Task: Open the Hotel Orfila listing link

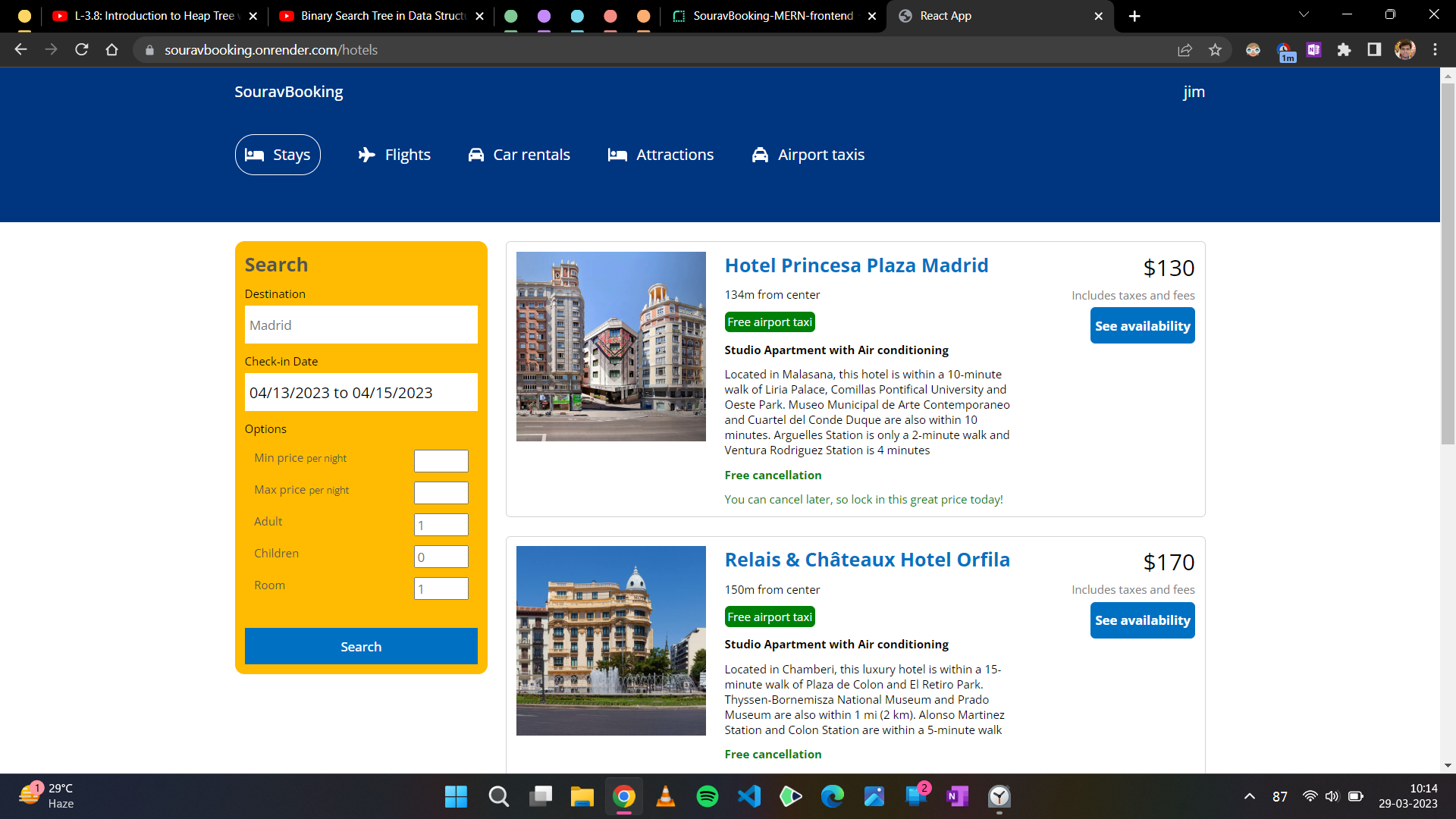Action: tap(867, 560)
